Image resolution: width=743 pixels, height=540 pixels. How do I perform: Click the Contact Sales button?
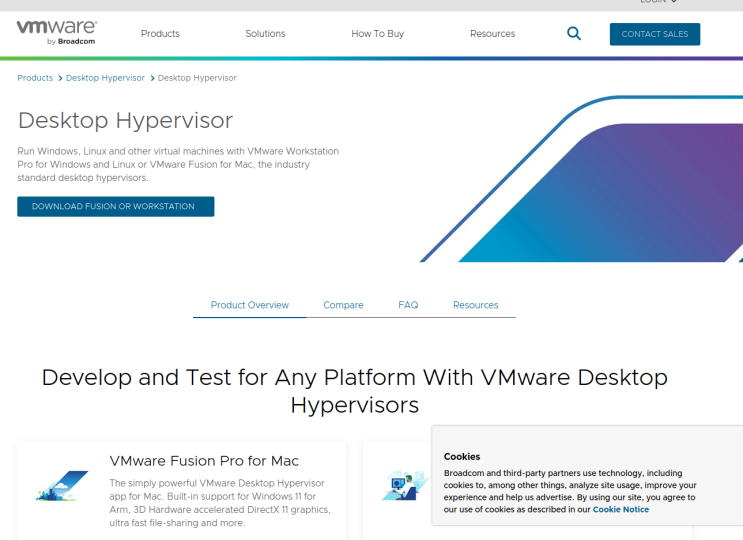(x=655, y=34)
